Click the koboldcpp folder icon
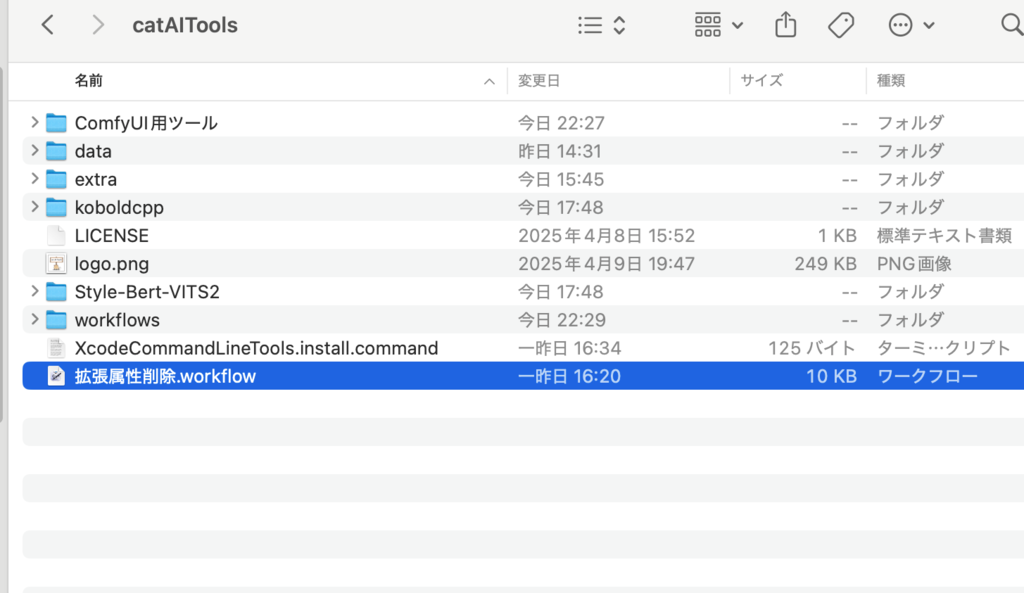 [56, 207]
